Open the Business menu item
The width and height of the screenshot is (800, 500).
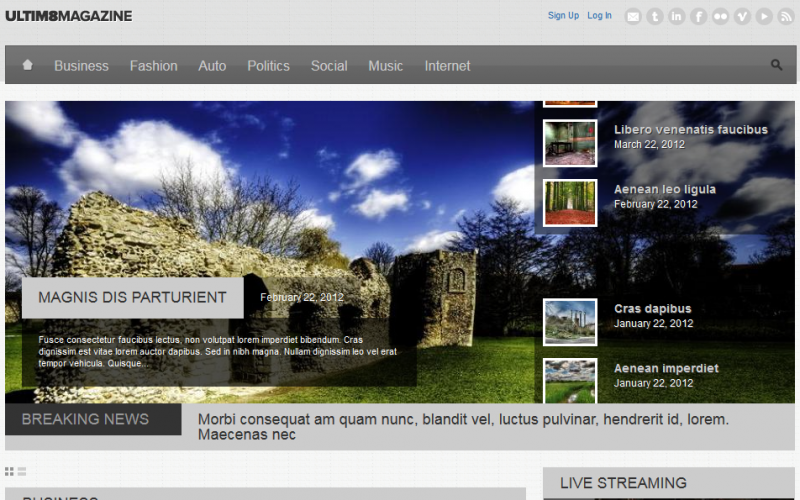pos(81,66)
